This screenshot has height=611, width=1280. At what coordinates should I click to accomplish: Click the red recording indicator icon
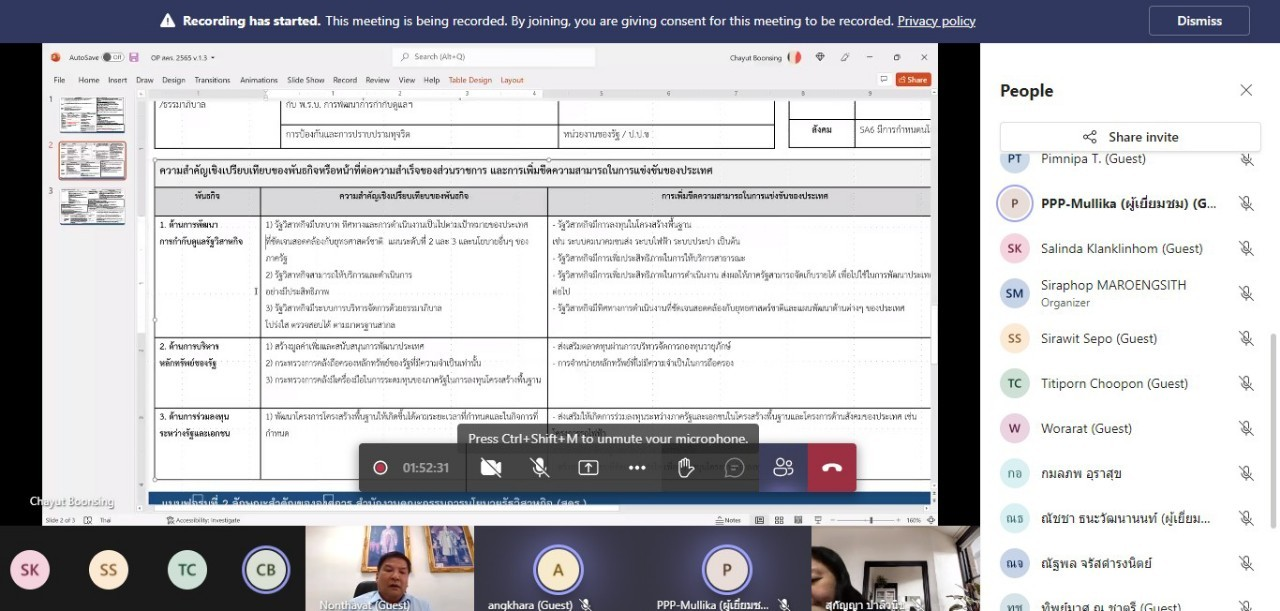tap(380, 468)
